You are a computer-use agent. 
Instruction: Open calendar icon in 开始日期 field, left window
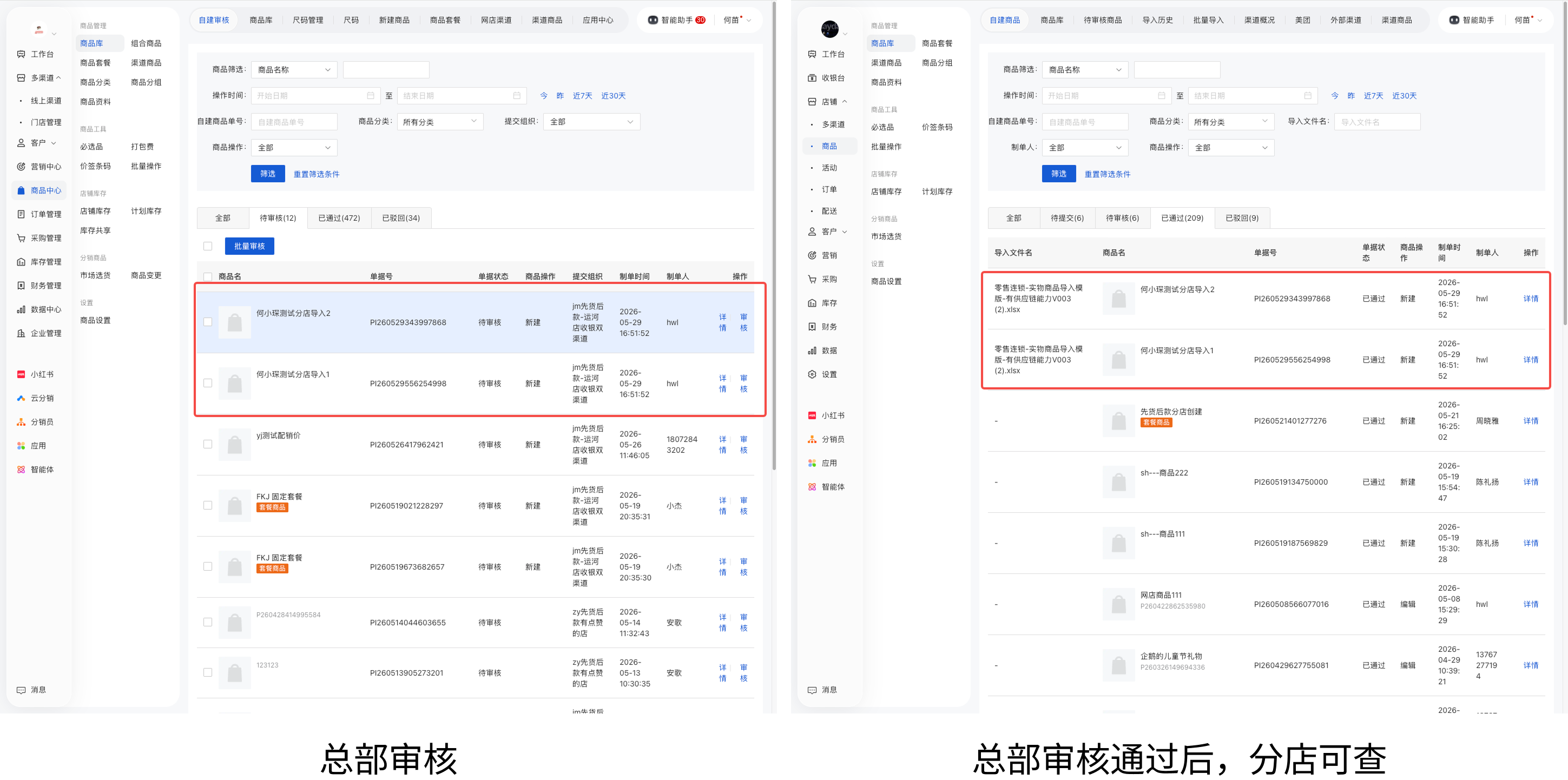(x=371, y=96)
